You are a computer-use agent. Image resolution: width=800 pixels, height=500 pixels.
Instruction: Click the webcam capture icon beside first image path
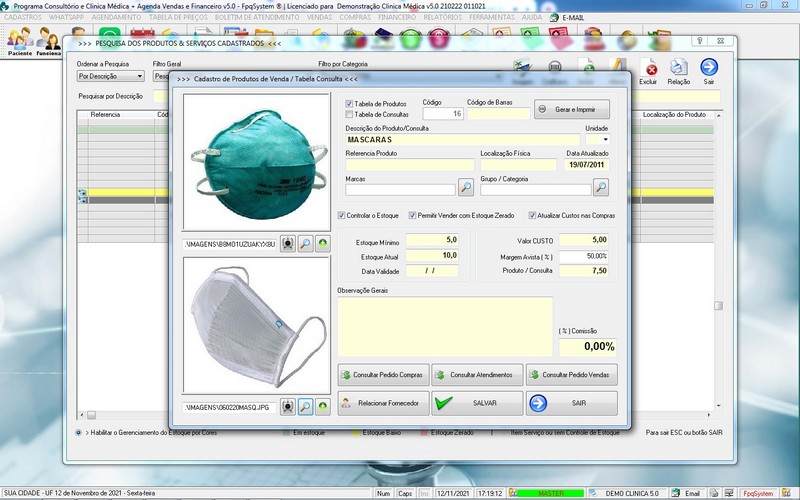pos(288,244)
